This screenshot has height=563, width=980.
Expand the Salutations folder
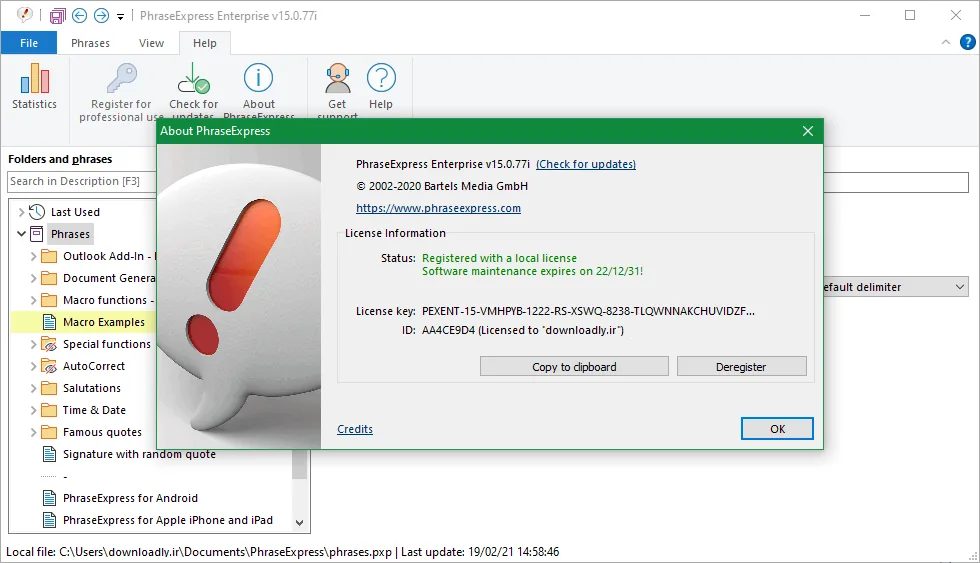(33, 388)
